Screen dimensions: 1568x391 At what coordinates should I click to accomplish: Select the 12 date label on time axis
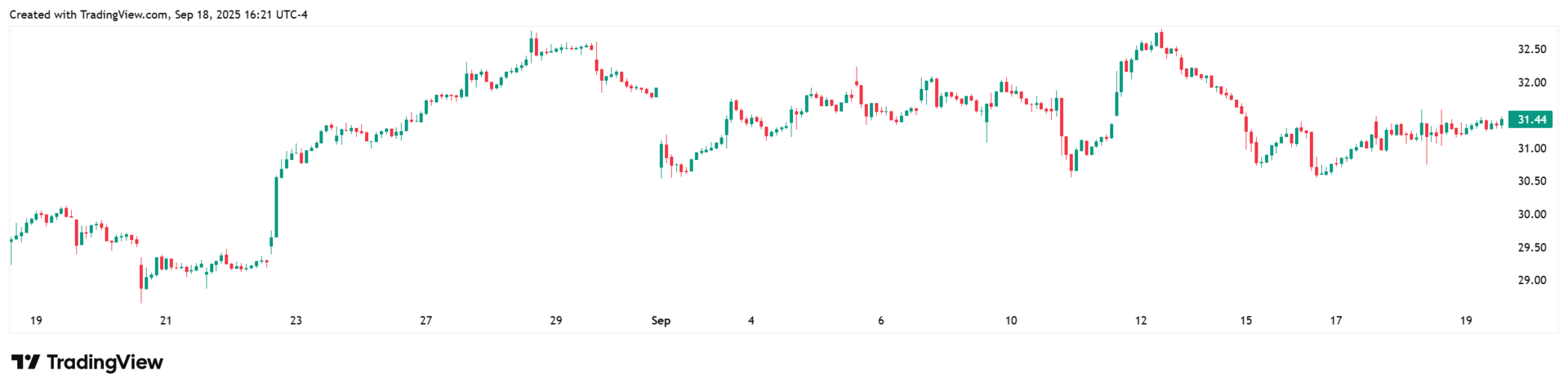(1141, 321)
